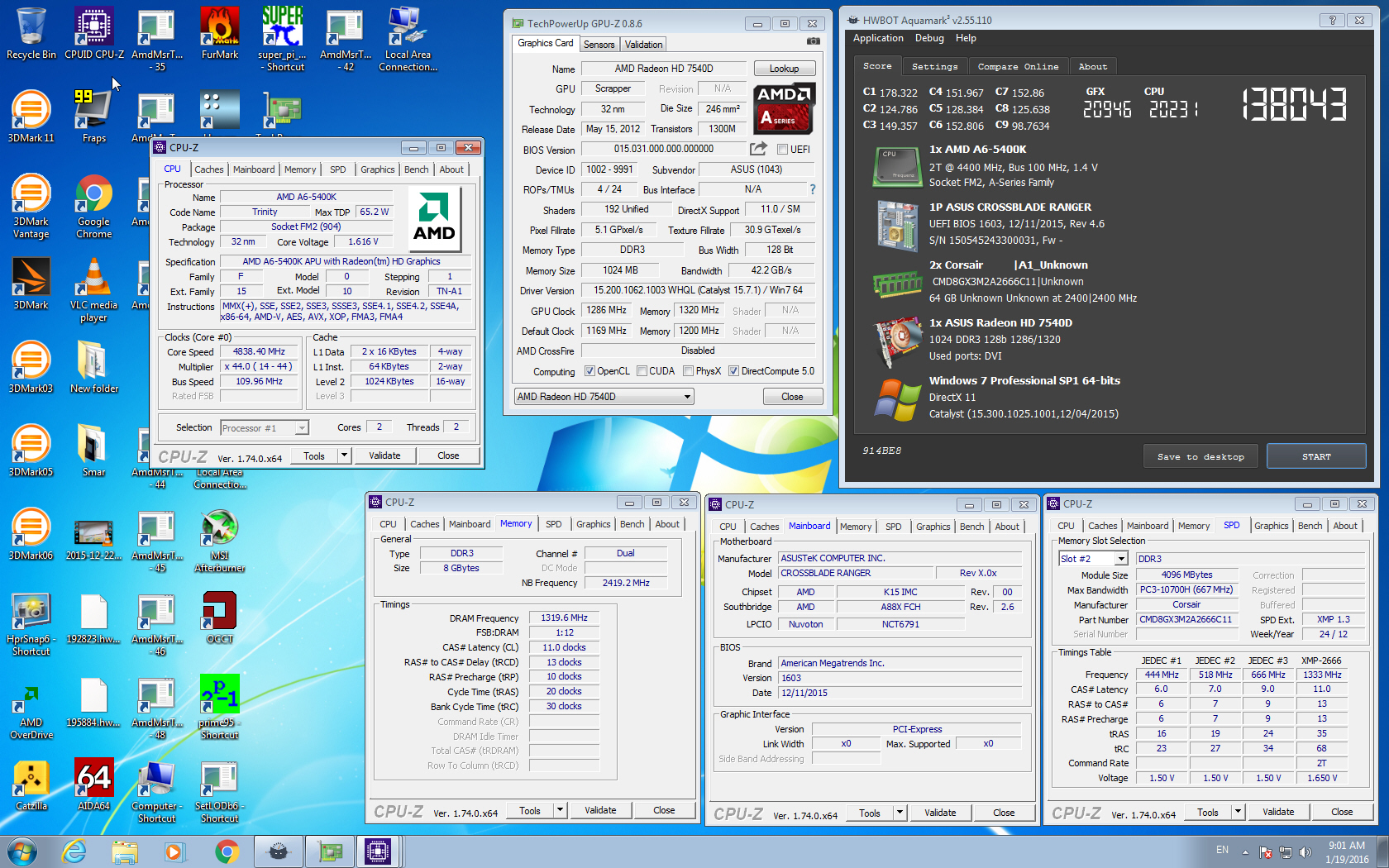The width and height of the screenshot is (1389, 868).
Task: Expand Tools arrow in CPU-Z Memory window
Action: (560, 810)
